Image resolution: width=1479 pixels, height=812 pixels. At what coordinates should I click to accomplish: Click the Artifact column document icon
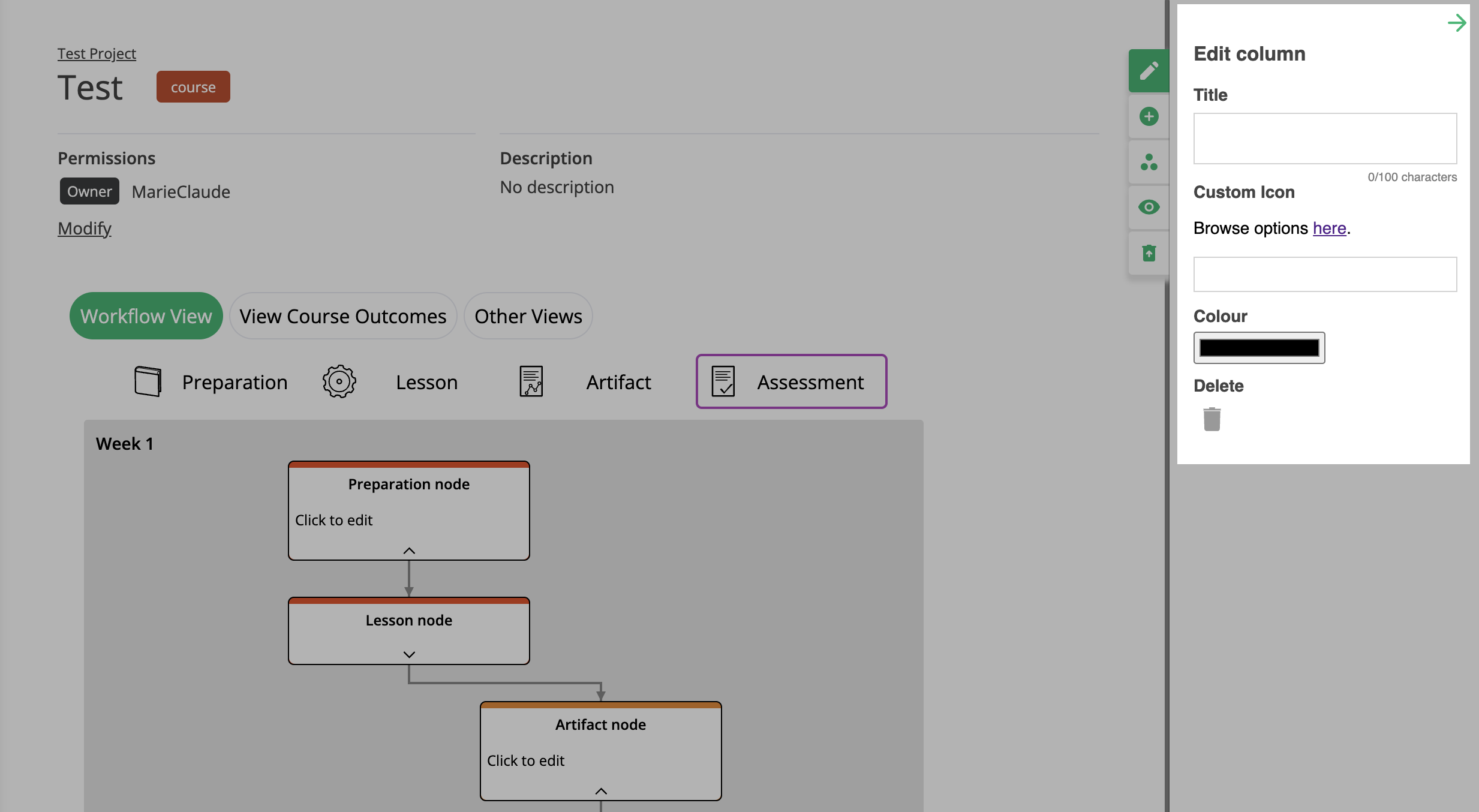(x=531, y=381)
